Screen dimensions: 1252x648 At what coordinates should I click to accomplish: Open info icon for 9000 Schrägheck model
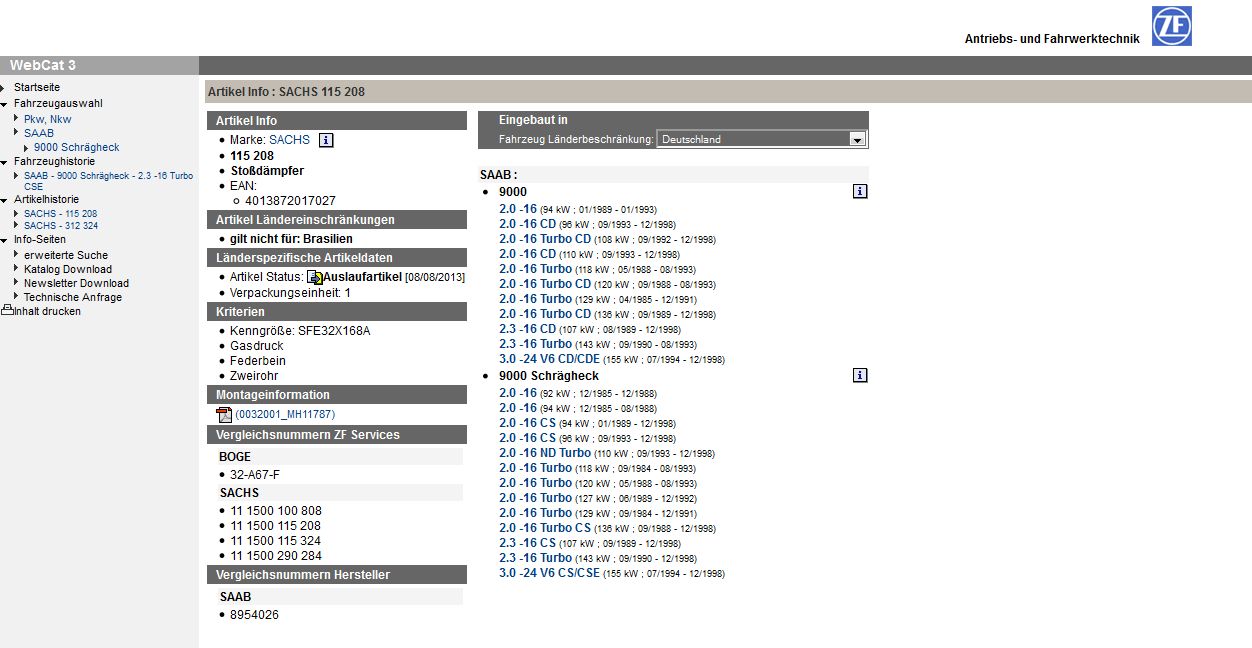[860, 375]
